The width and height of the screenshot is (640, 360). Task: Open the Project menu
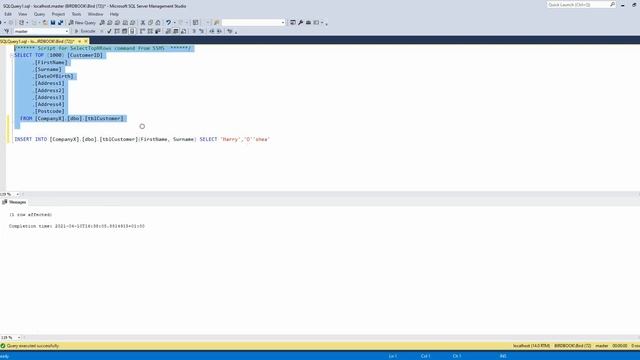pos(58,14)
